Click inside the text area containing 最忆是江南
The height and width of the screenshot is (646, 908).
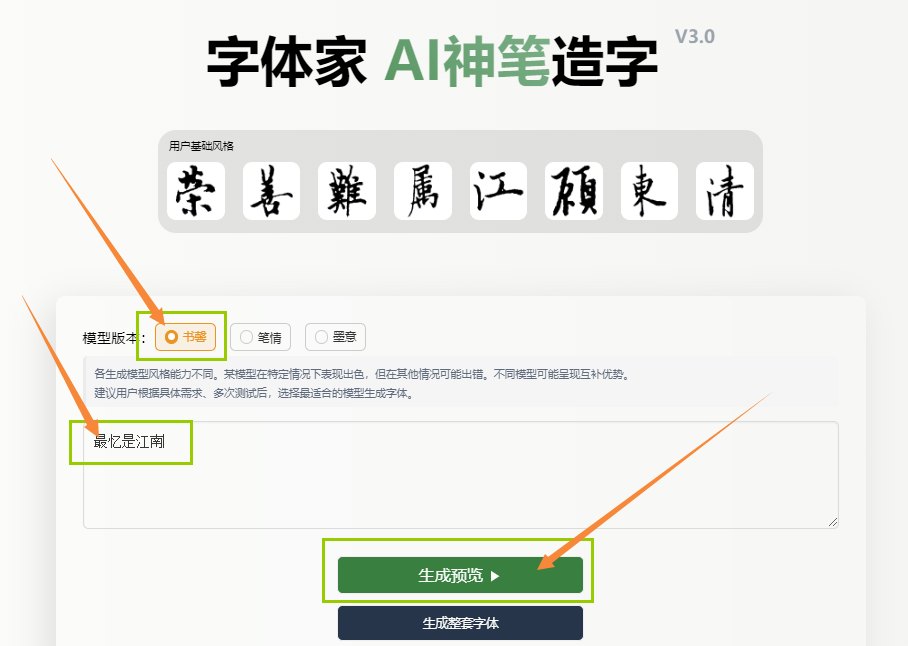(x=460, y=475)
